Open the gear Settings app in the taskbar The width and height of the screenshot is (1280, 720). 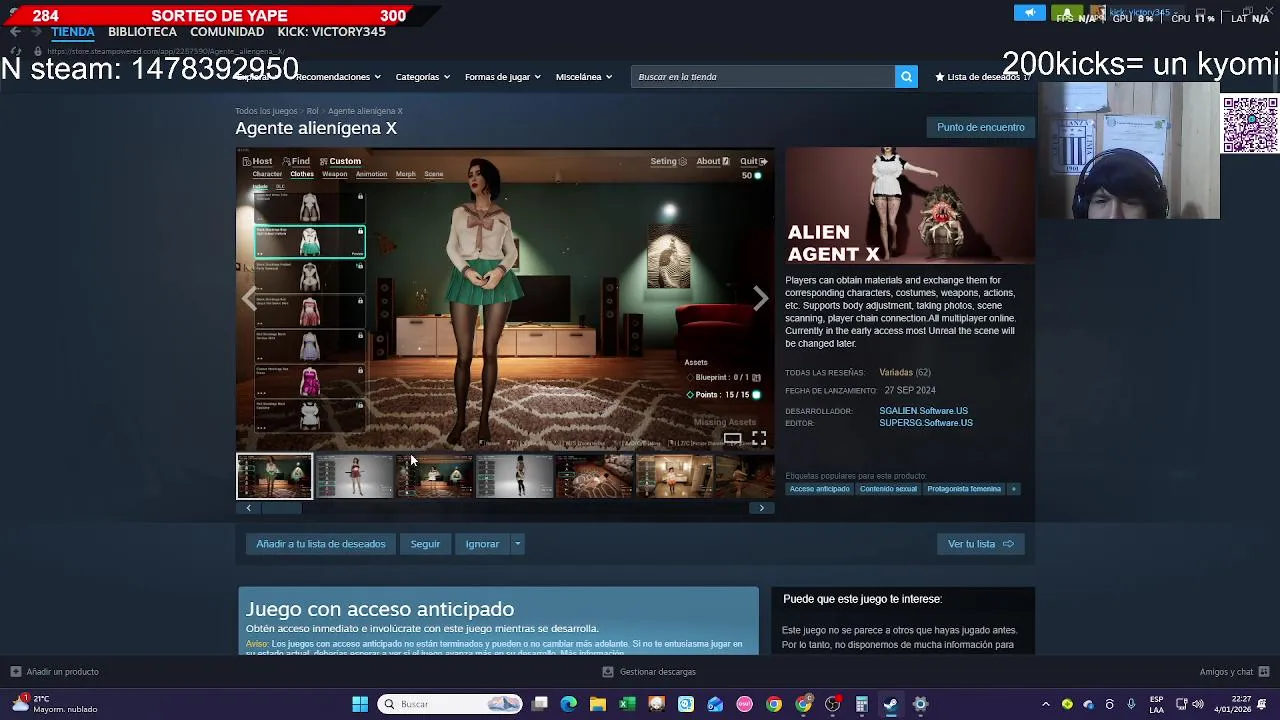coord(920,704)
